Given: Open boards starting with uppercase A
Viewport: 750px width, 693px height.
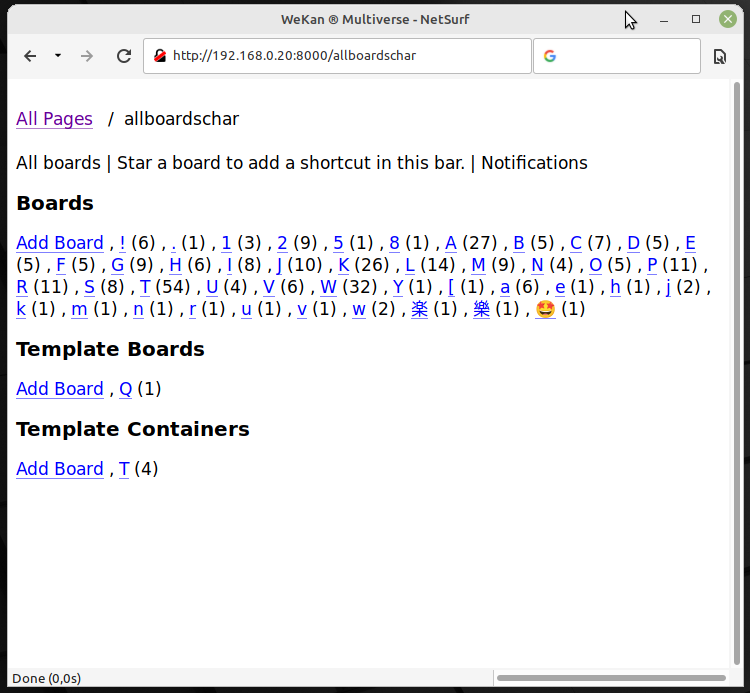Looking at the screenshot, I should coord(451,242).
